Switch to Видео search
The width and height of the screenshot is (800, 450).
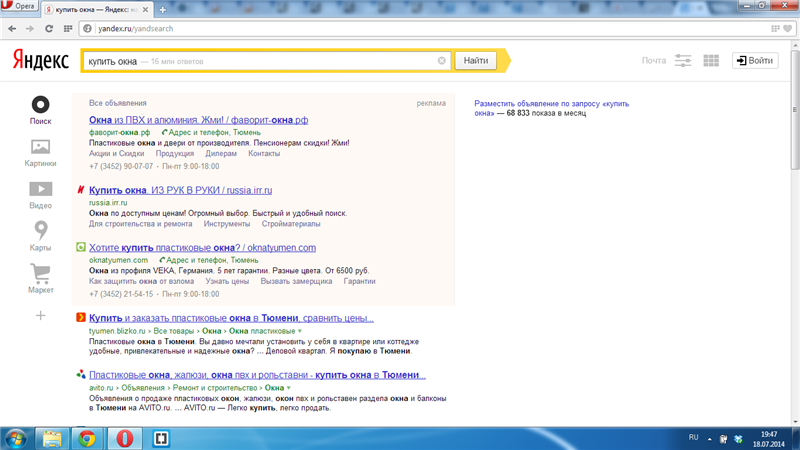[x=40, y=195]
